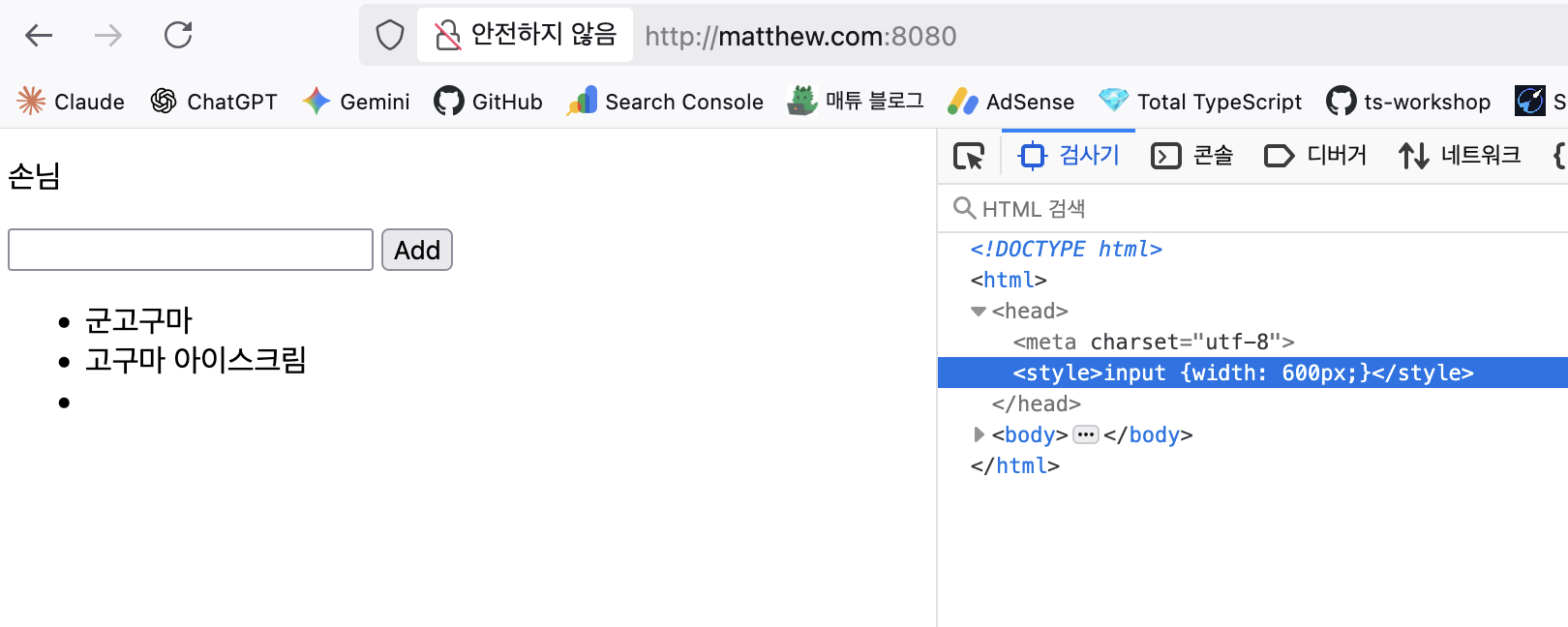The width and height of the screenshot is (1568, 627).
Task: Select the closing head tag row
Action: pos(1252,403)
